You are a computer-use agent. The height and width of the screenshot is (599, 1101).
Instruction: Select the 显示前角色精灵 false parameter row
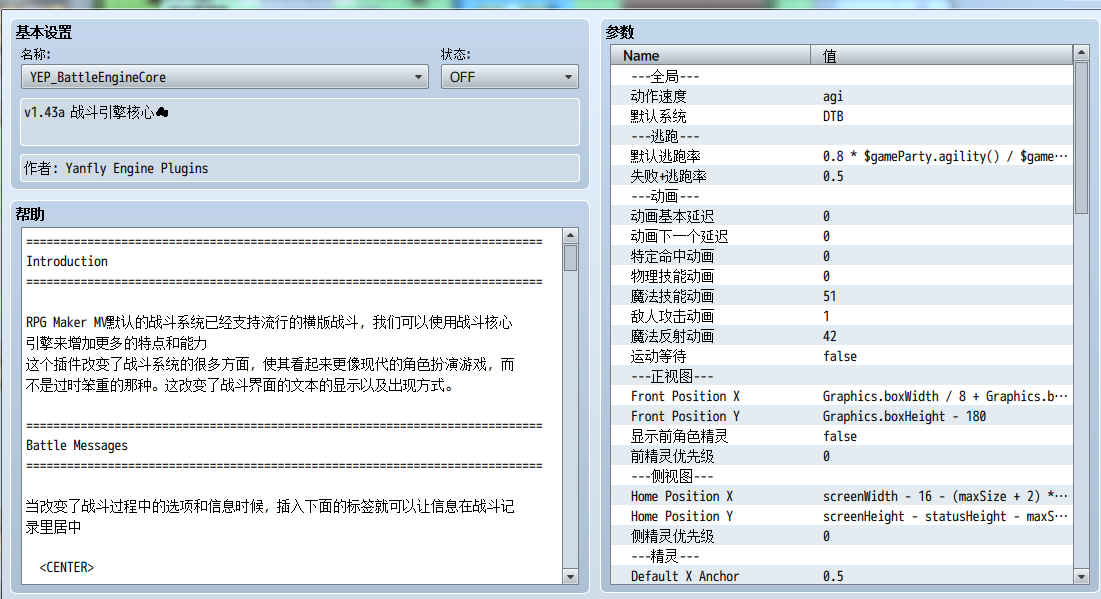(x=842, y=436)
